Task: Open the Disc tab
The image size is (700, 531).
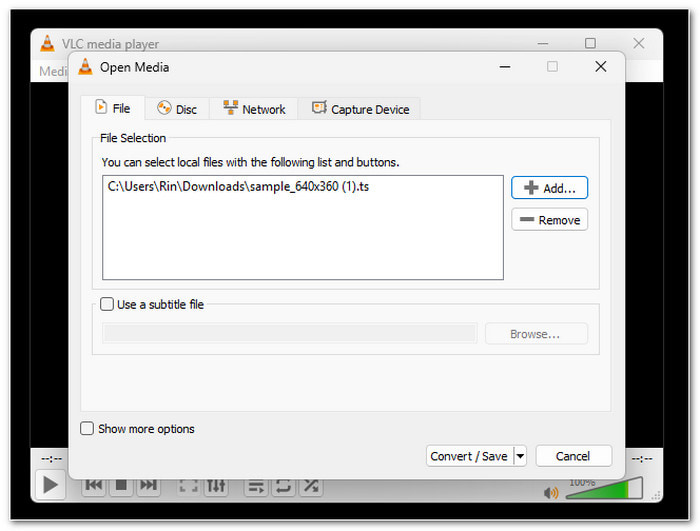Action: [x=177, y=109]
